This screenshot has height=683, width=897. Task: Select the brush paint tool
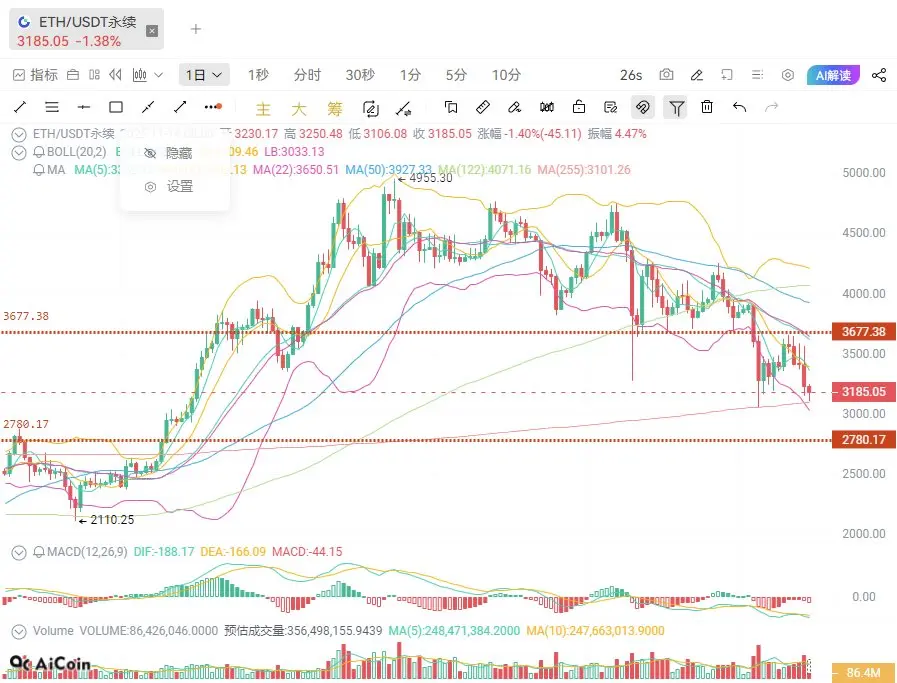point(514,107)
